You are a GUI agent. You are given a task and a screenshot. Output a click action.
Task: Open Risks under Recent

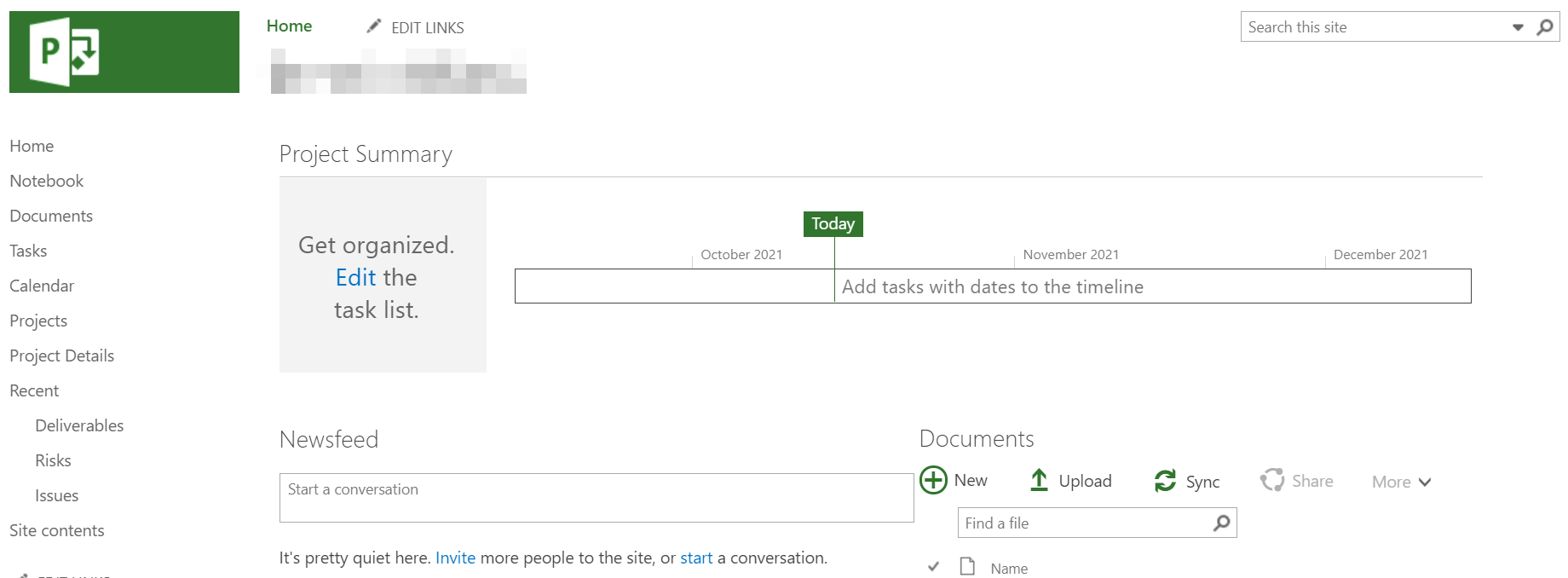pyautogui.click(x=53, y=460)
